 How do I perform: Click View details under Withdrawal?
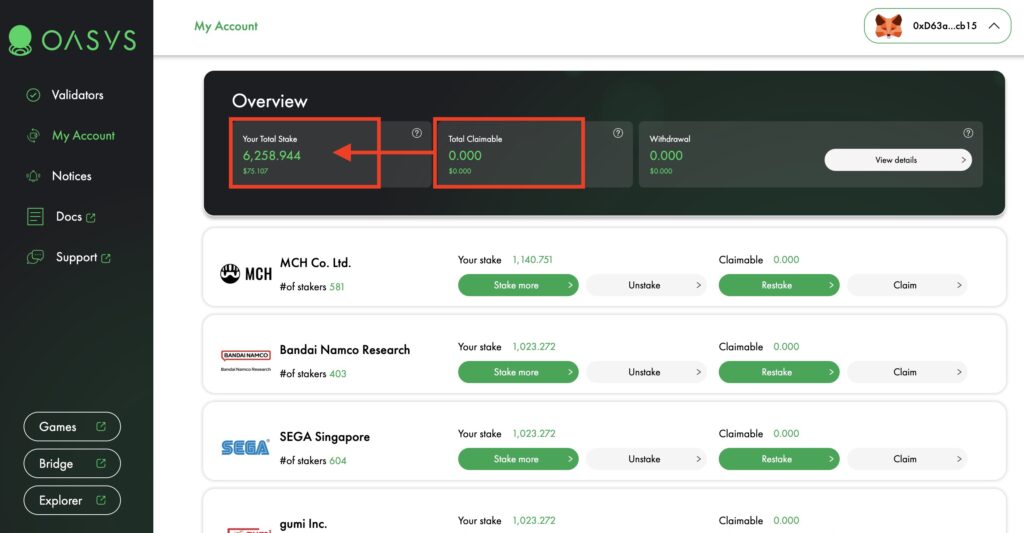(x=898, y=160)
